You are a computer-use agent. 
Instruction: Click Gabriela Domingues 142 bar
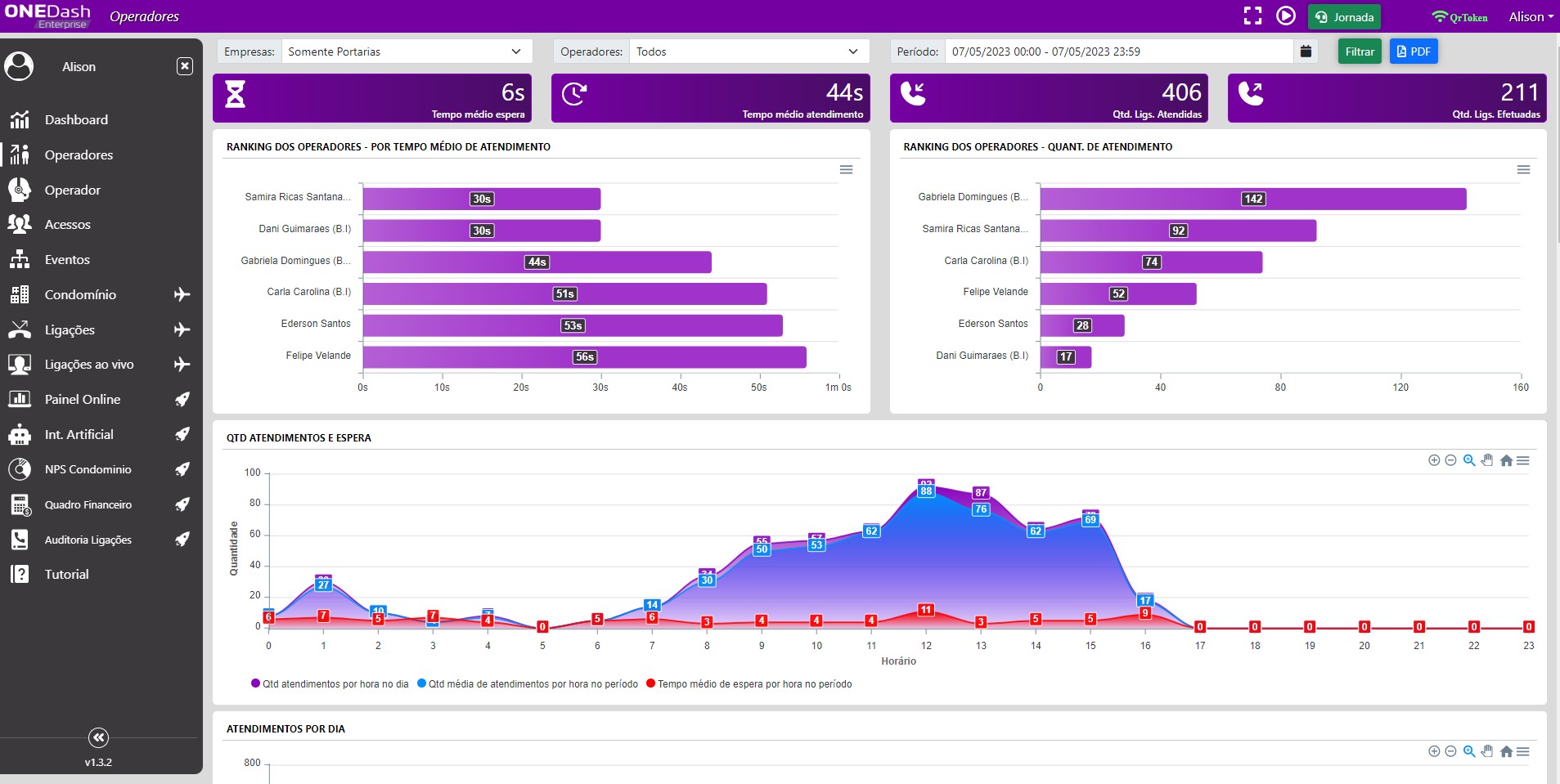1252,199
